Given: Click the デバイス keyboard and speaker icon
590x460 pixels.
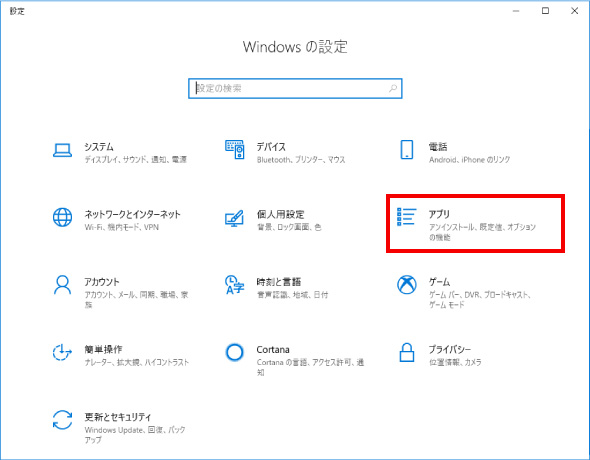Looking at the screenshot, I should [235, 149].
